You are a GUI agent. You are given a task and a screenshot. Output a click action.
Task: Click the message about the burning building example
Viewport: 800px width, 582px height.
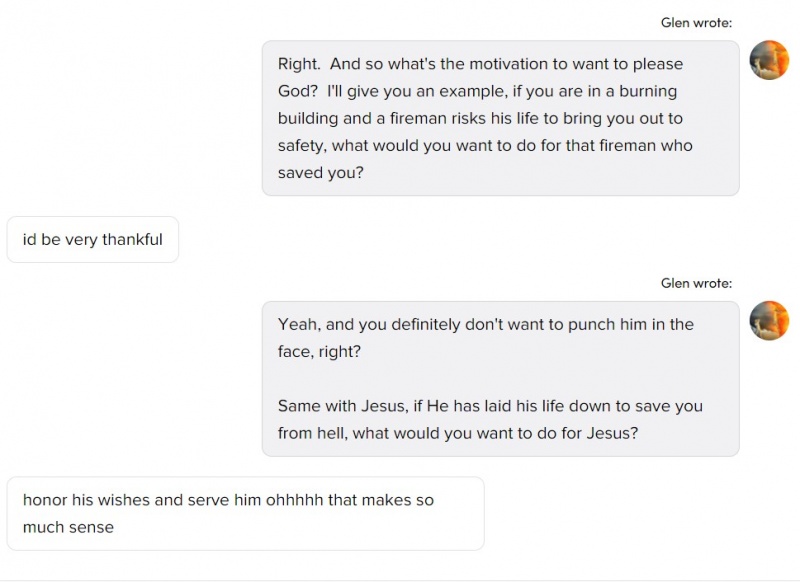tap(500, 118)
